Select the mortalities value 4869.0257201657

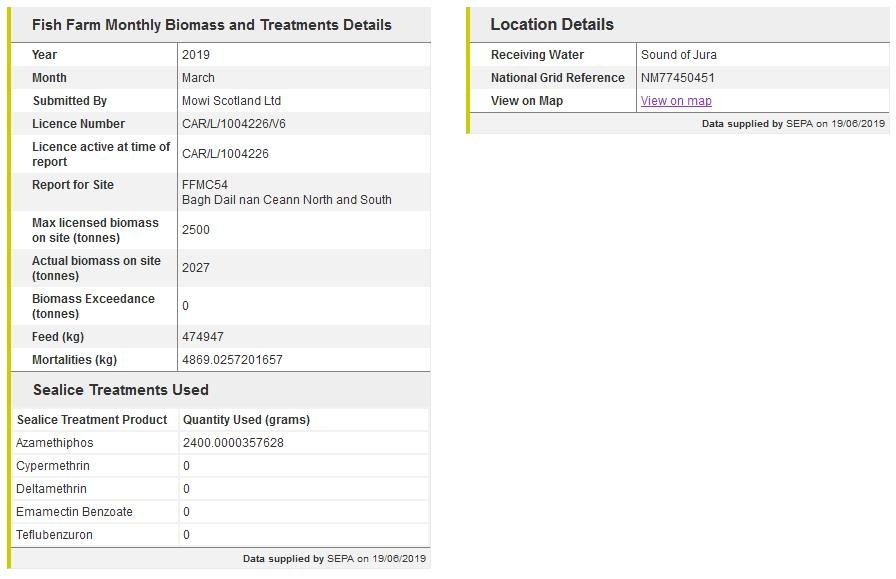[232, 360]
